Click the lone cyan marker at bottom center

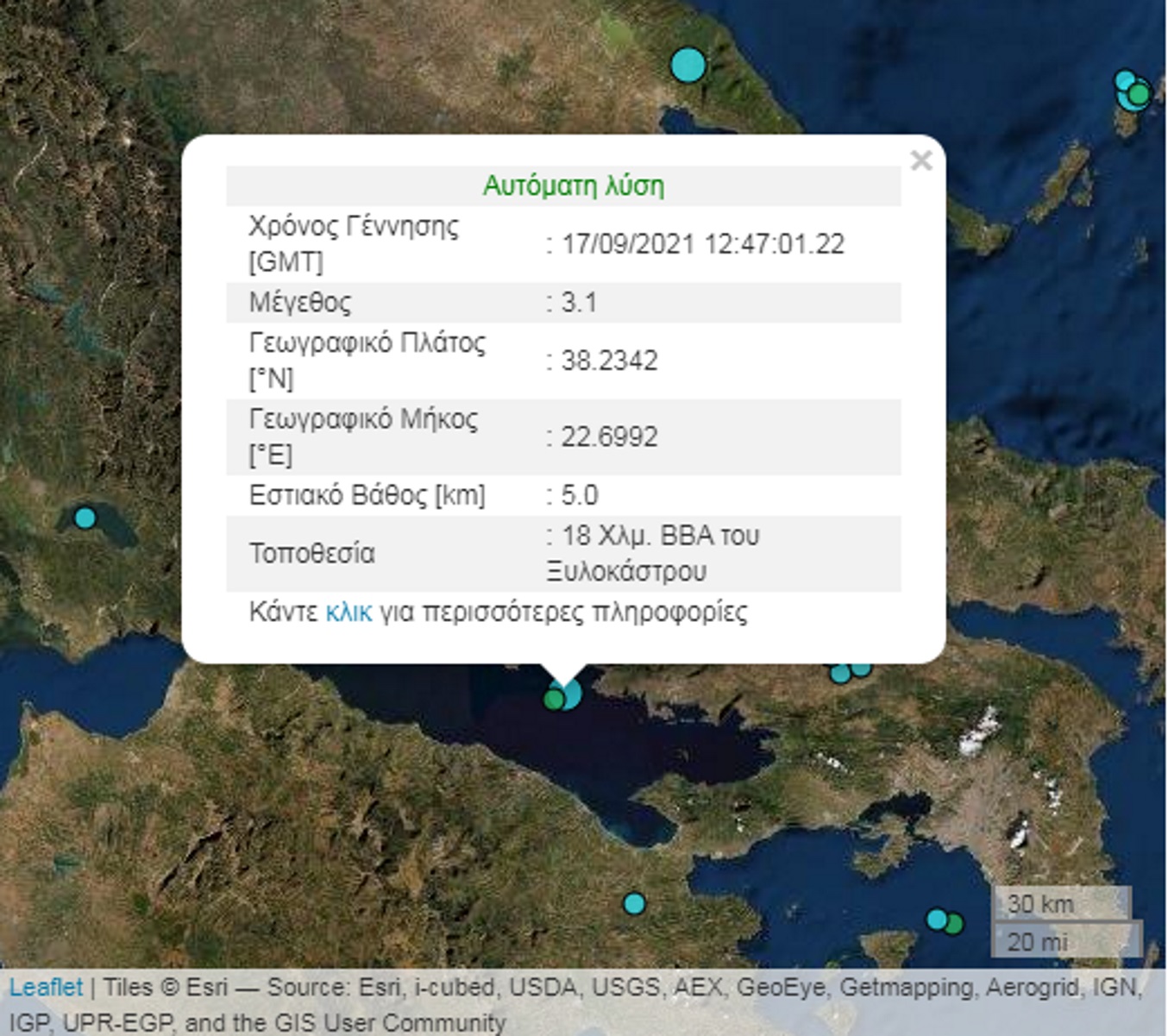[x=634, y=903]
